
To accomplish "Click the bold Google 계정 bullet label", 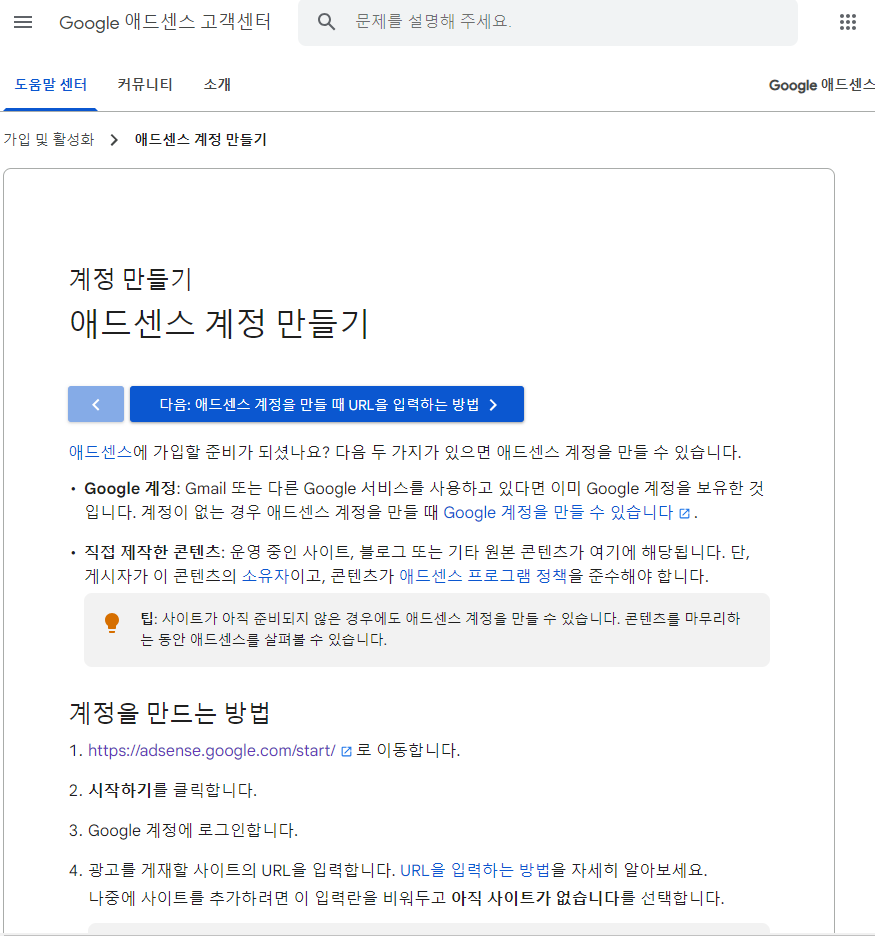I will pyautogui.click(x=130, y=488).
